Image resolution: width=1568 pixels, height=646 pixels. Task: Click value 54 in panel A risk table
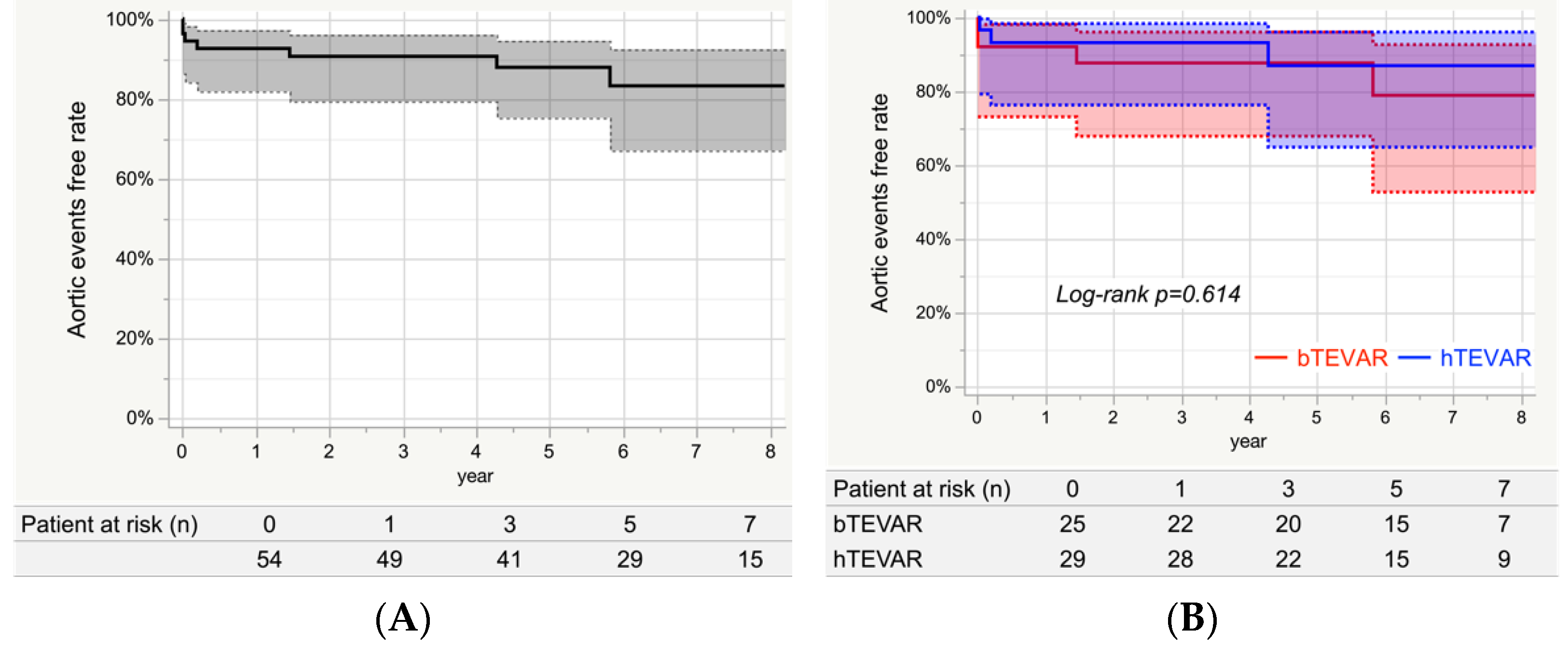click(269, 560)
